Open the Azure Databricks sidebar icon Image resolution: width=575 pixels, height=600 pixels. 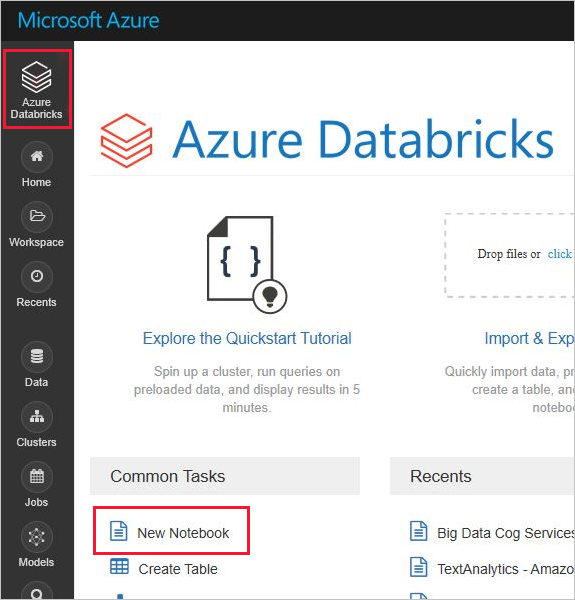(36, 77)
